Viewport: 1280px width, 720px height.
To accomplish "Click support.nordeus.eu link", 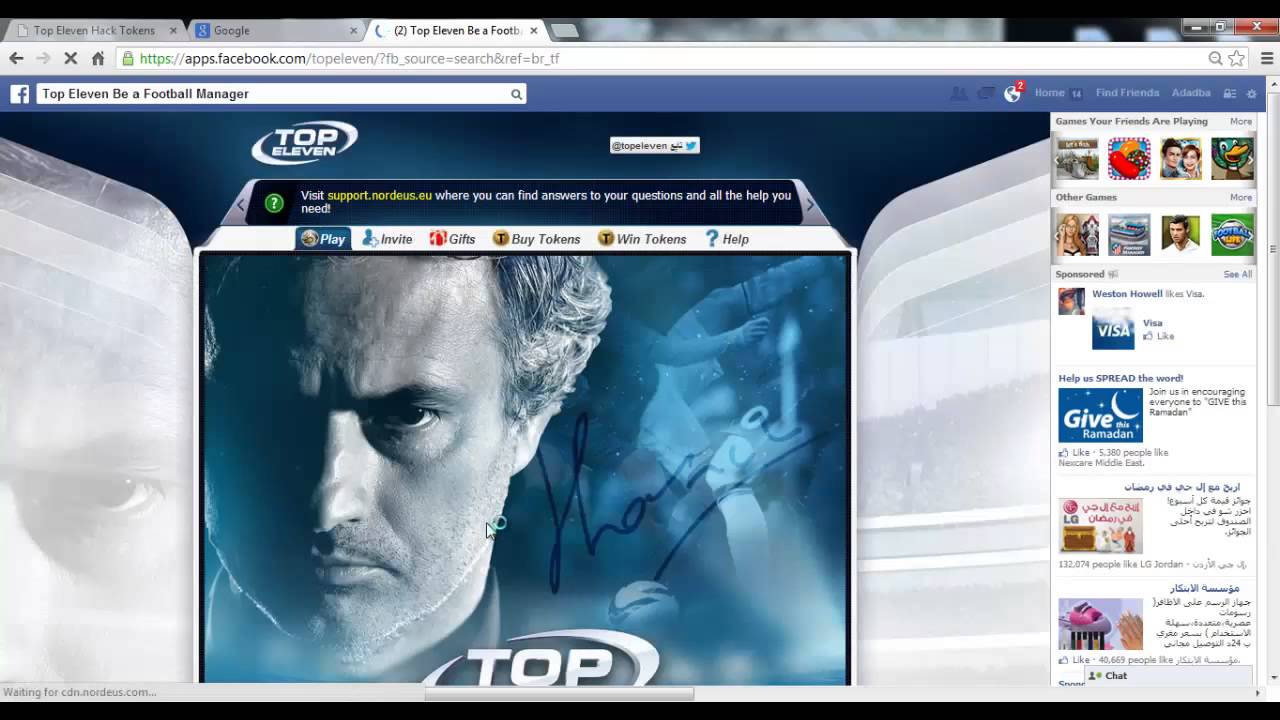I will pyautogui.click(x=379, y=195).
